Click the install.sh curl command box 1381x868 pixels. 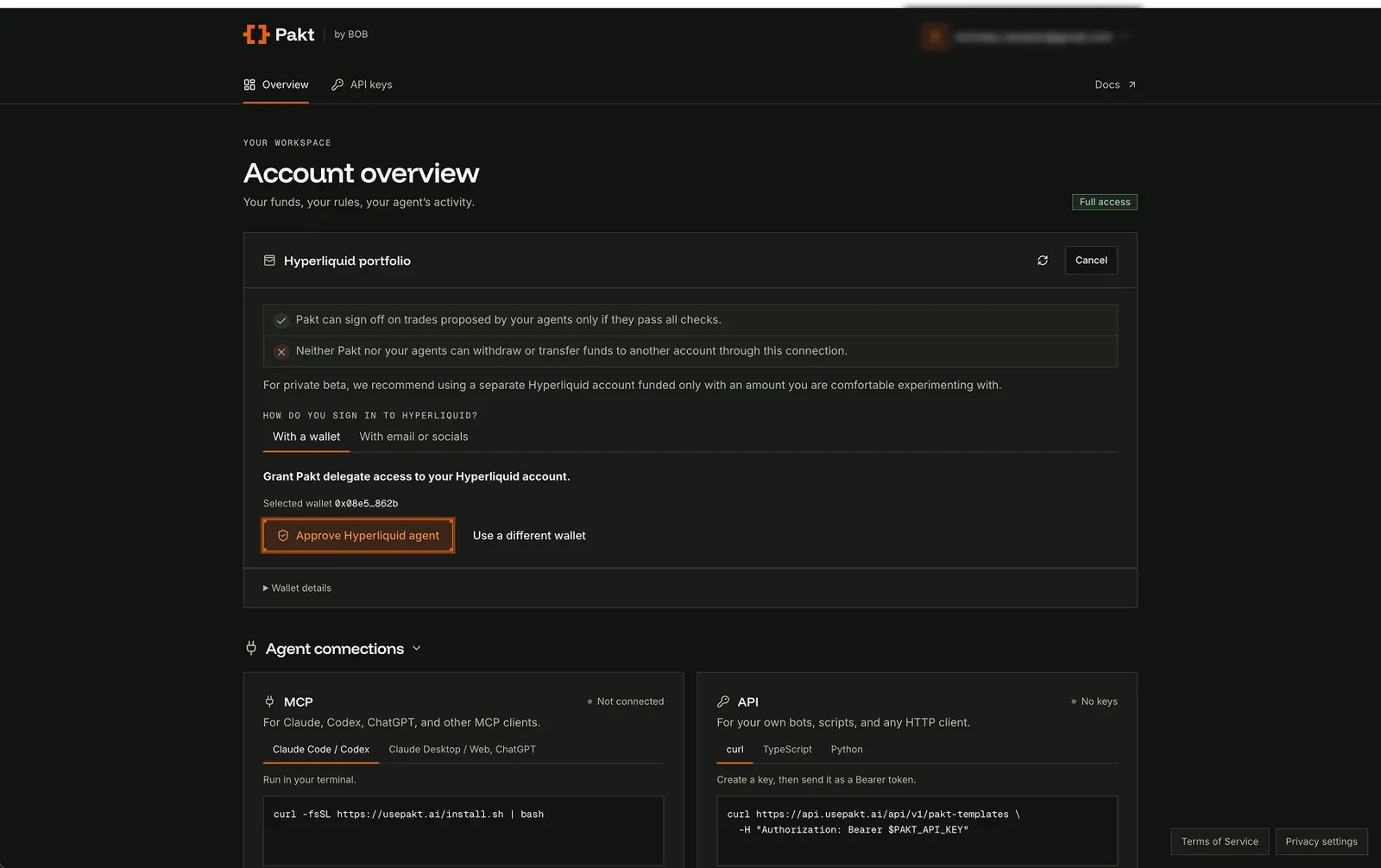click(463, 830)
